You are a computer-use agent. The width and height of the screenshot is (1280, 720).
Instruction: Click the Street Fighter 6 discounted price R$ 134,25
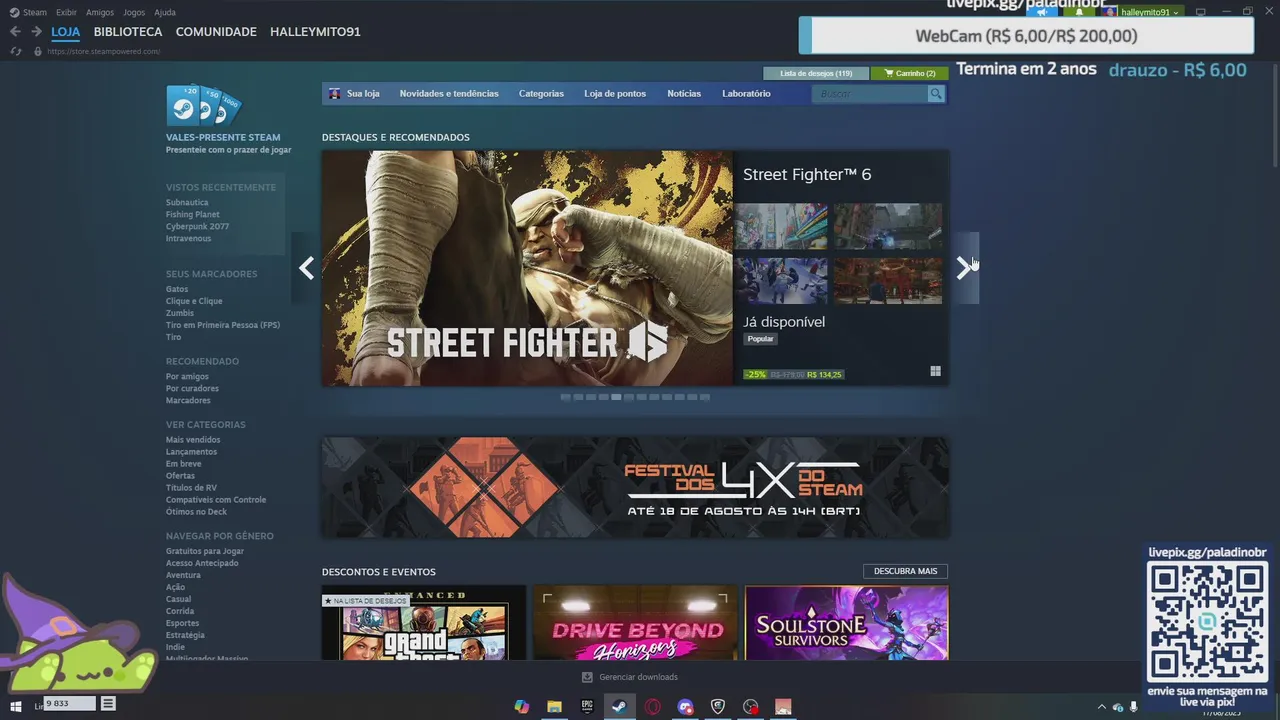(824, 375)
